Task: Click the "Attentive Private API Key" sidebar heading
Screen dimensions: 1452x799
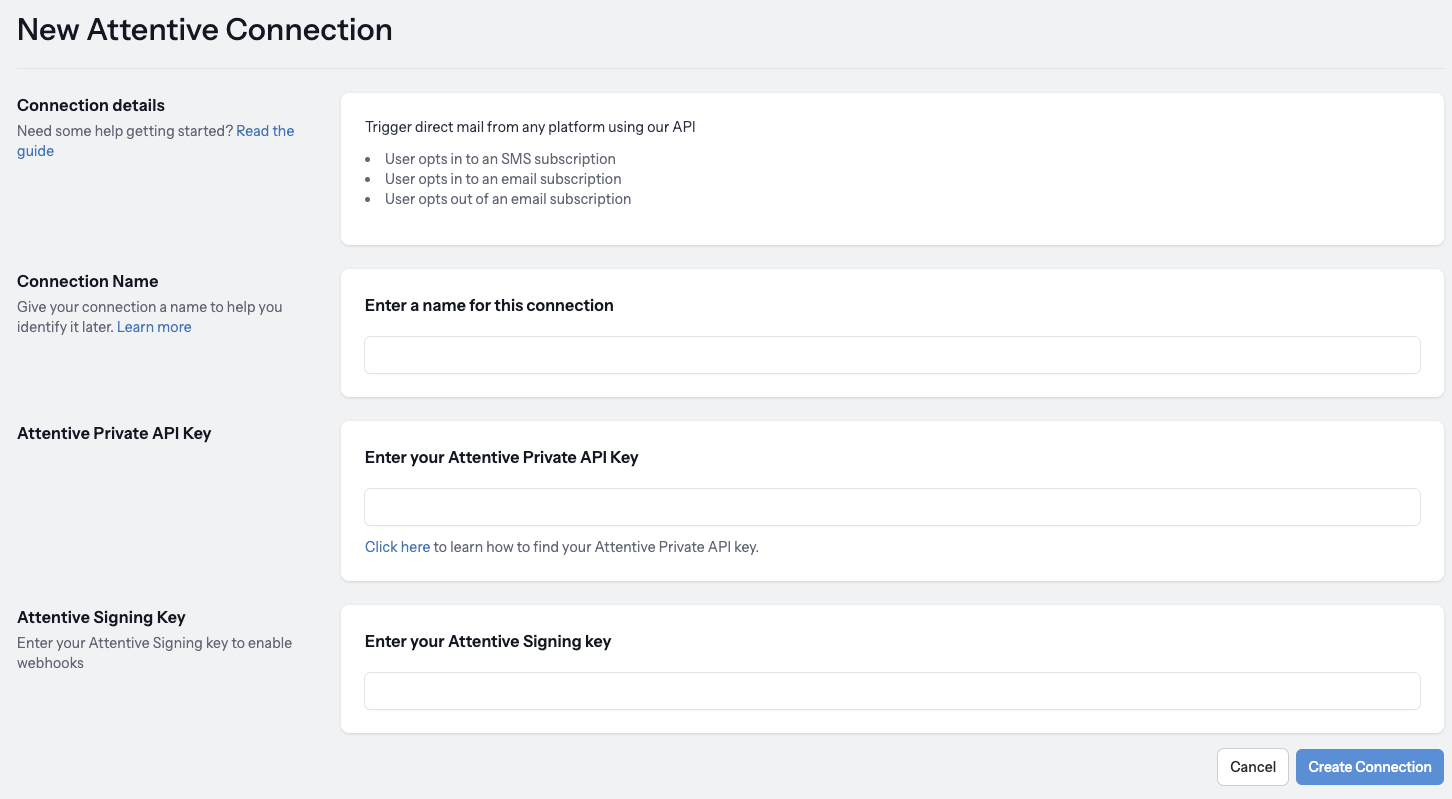Action: click(114, 433)
